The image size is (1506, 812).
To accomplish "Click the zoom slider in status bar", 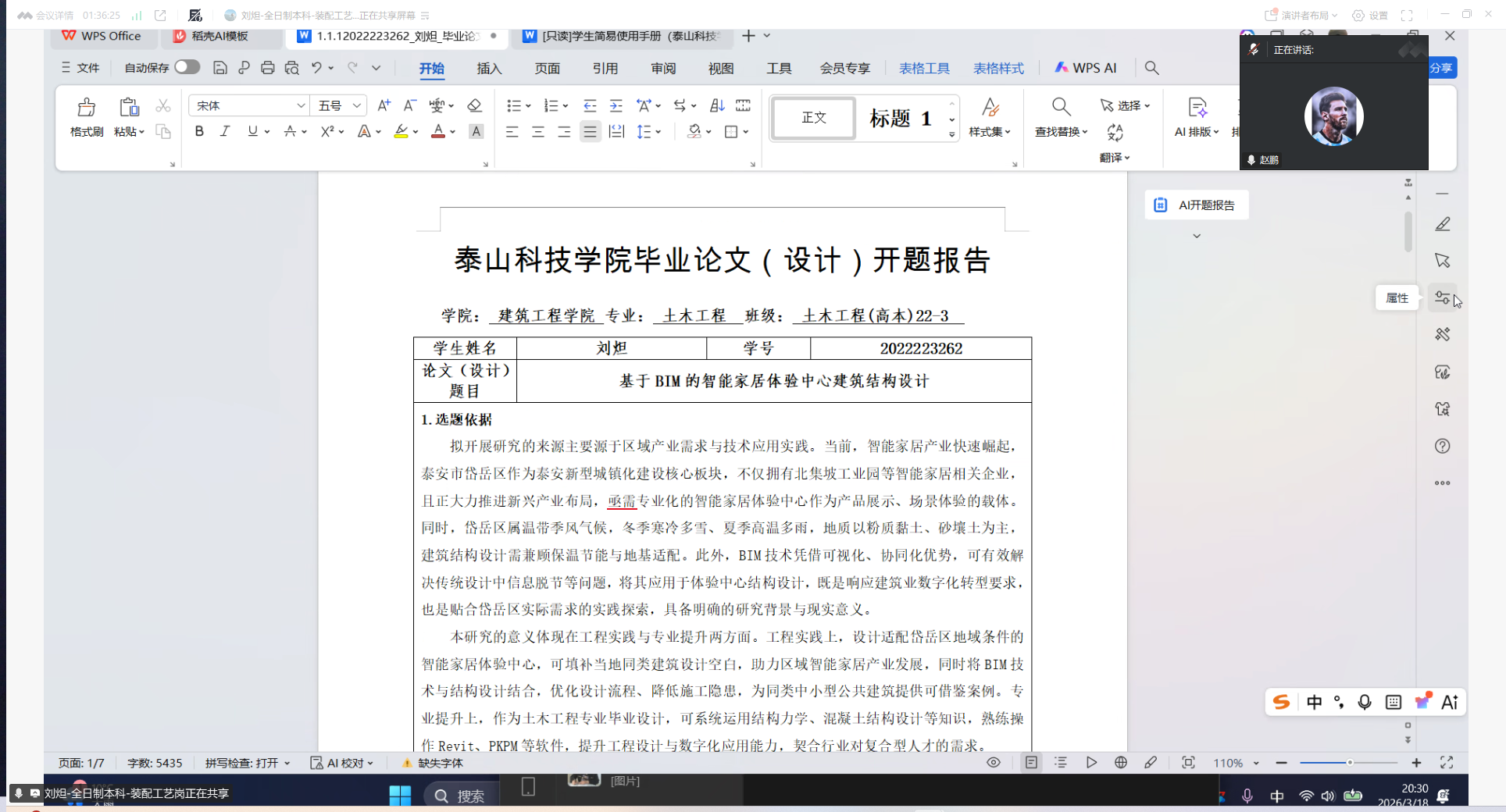I will [x=1348, y=763].
